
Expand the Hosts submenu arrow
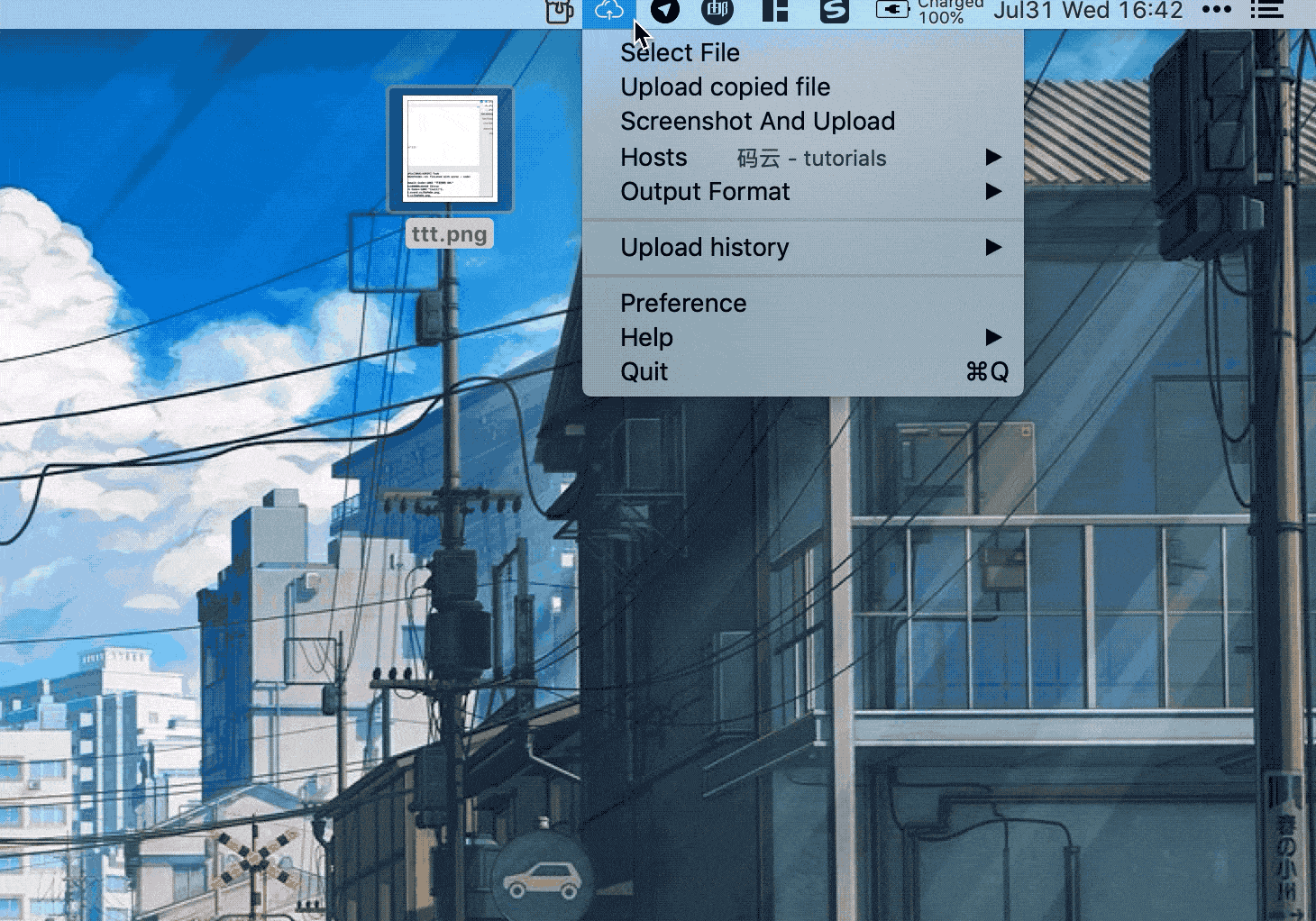point(993,157)
